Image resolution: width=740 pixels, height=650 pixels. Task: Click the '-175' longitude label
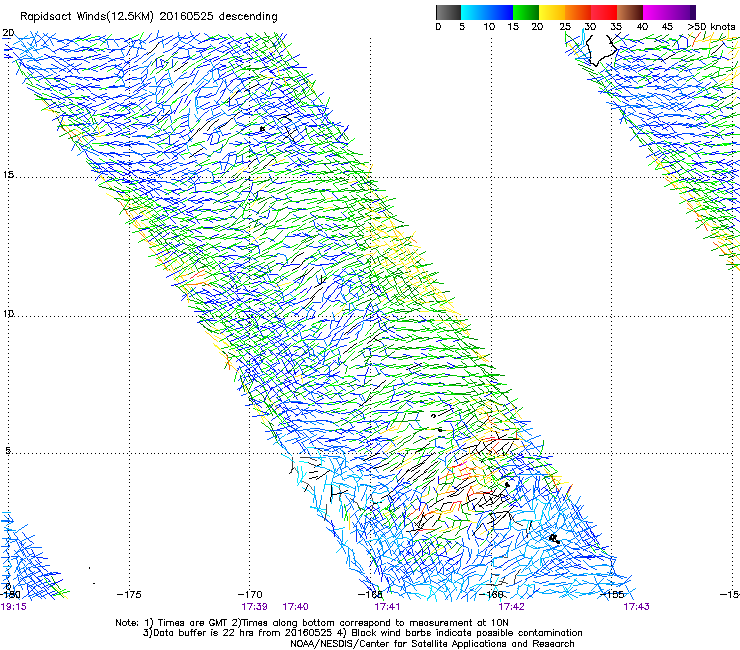[129, 594]
